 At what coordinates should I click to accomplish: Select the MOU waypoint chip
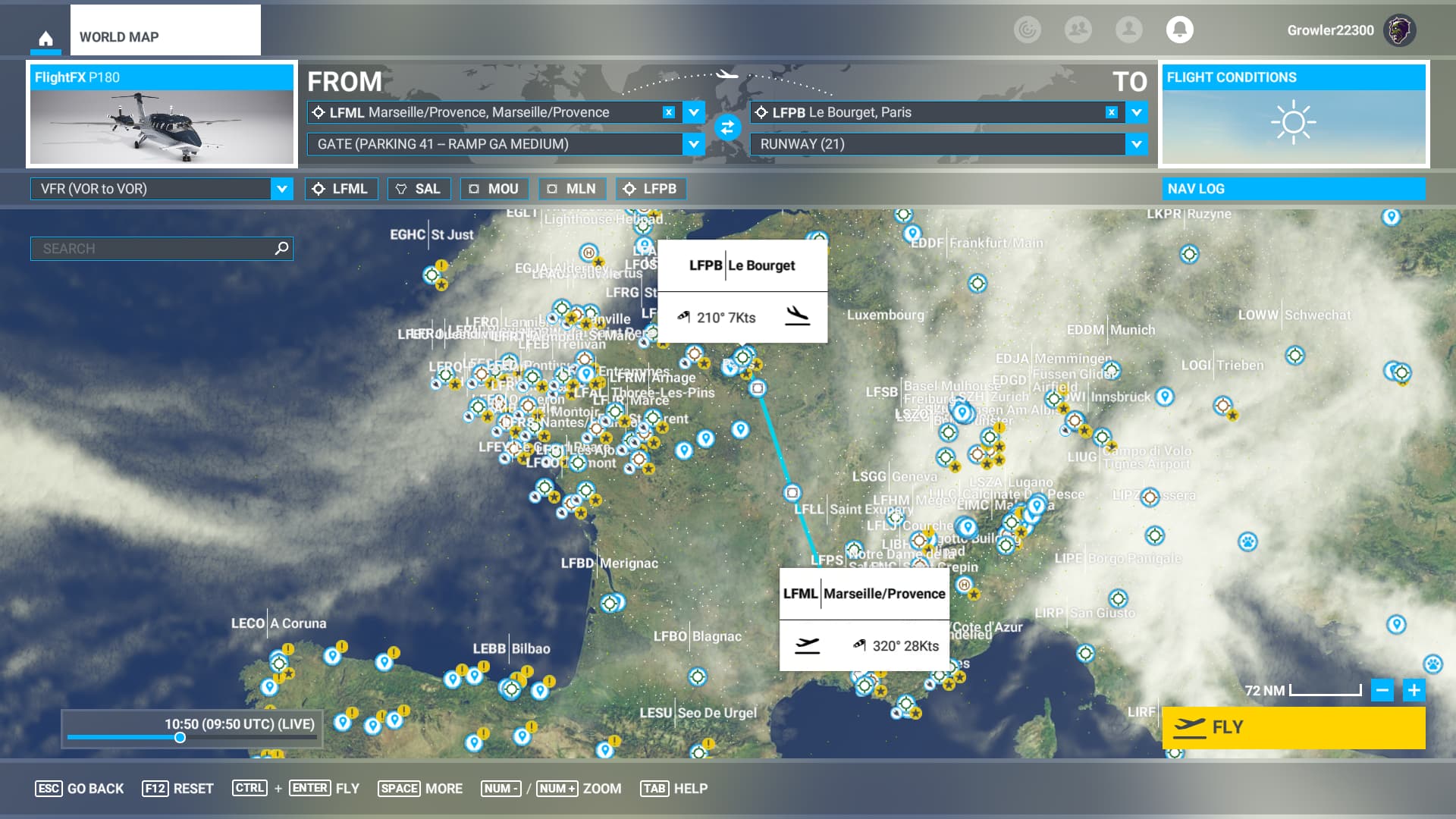point(494,189)
